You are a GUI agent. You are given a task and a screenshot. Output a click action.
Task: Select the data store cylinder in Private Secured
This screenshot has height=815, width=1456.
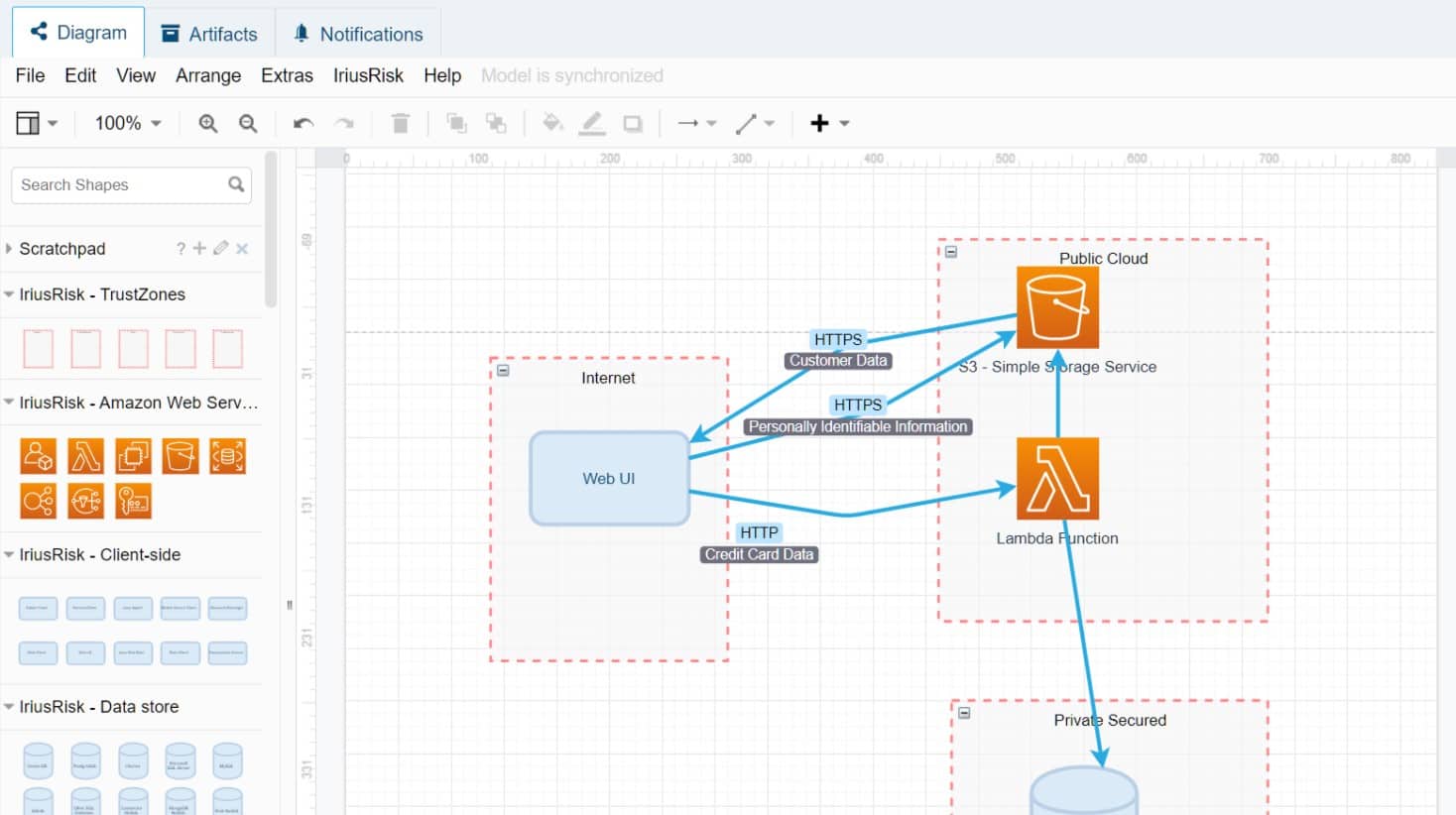pyautogui.click(x=1083, y=791)
